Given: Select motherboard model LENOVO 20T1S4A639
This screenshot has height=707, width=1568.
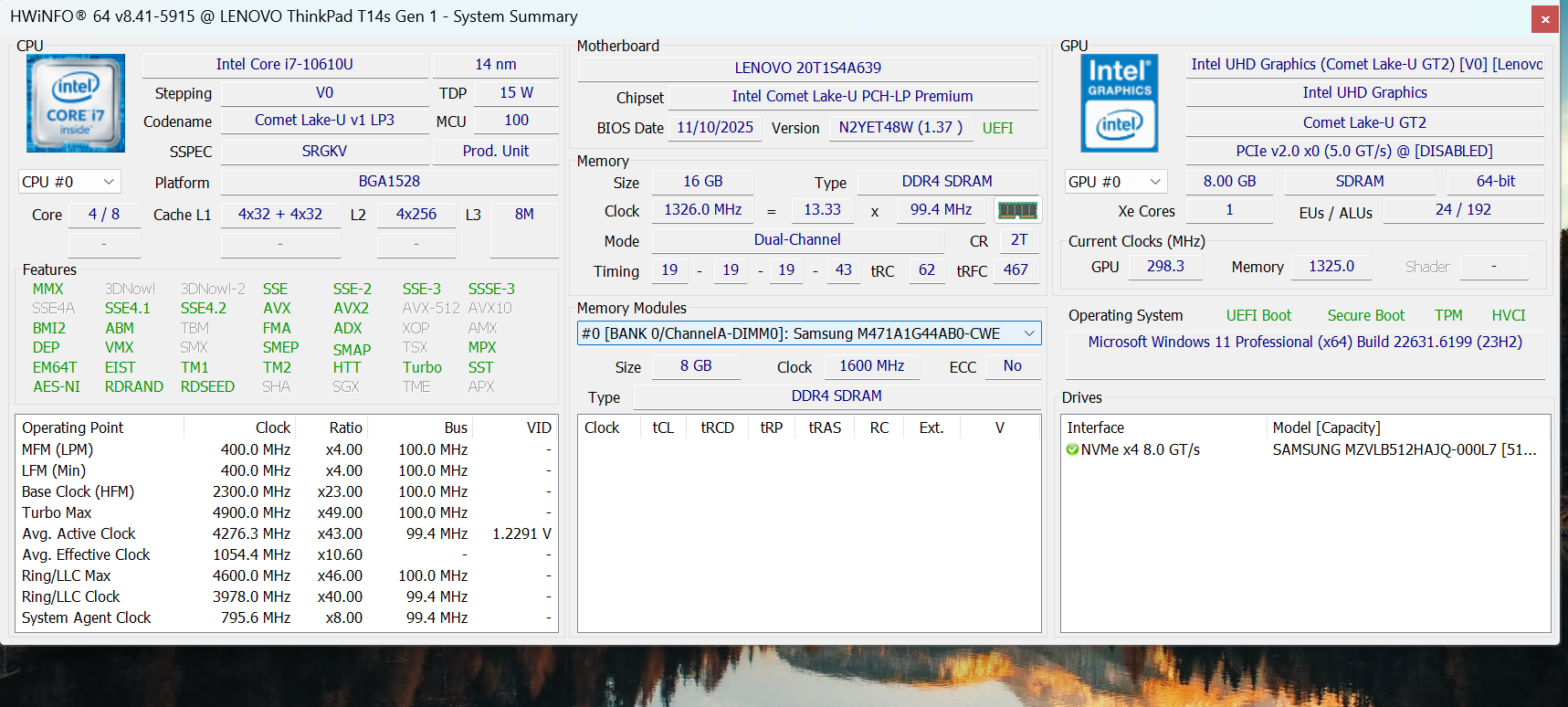Looking at the screenshot, I should coord(808,68).
